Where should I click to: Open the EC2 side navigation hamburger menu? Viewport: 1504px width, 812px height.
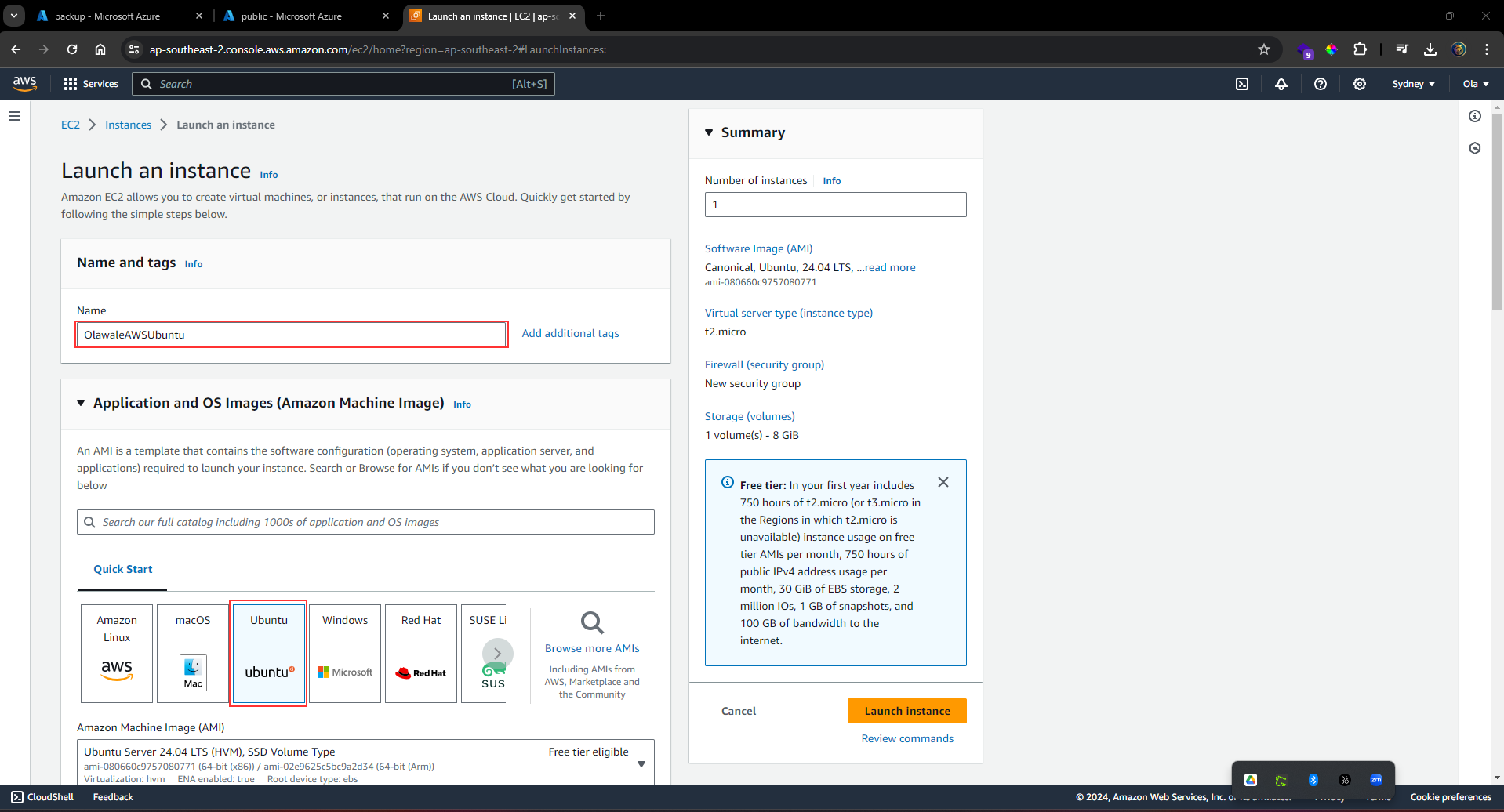14,116
